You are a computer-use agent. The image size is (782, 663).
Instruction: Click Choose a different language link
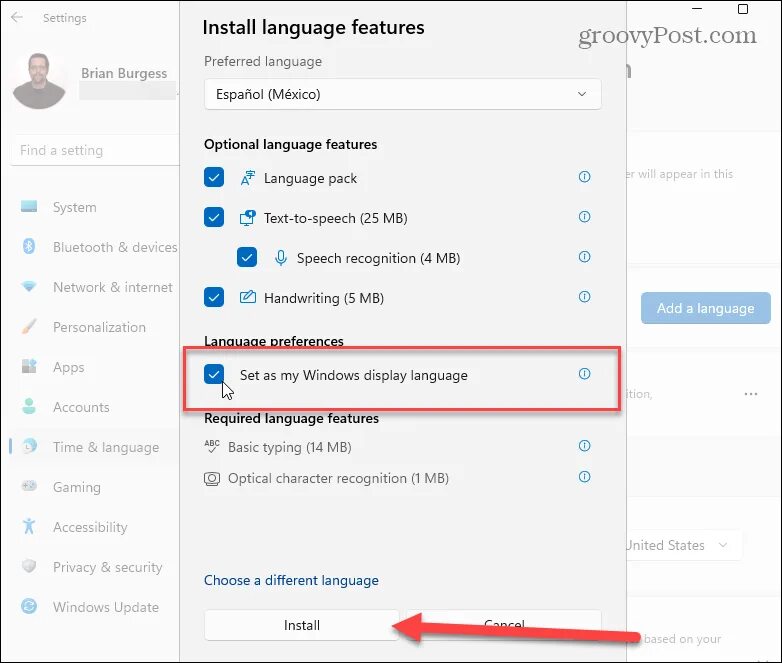pos(291,580)
